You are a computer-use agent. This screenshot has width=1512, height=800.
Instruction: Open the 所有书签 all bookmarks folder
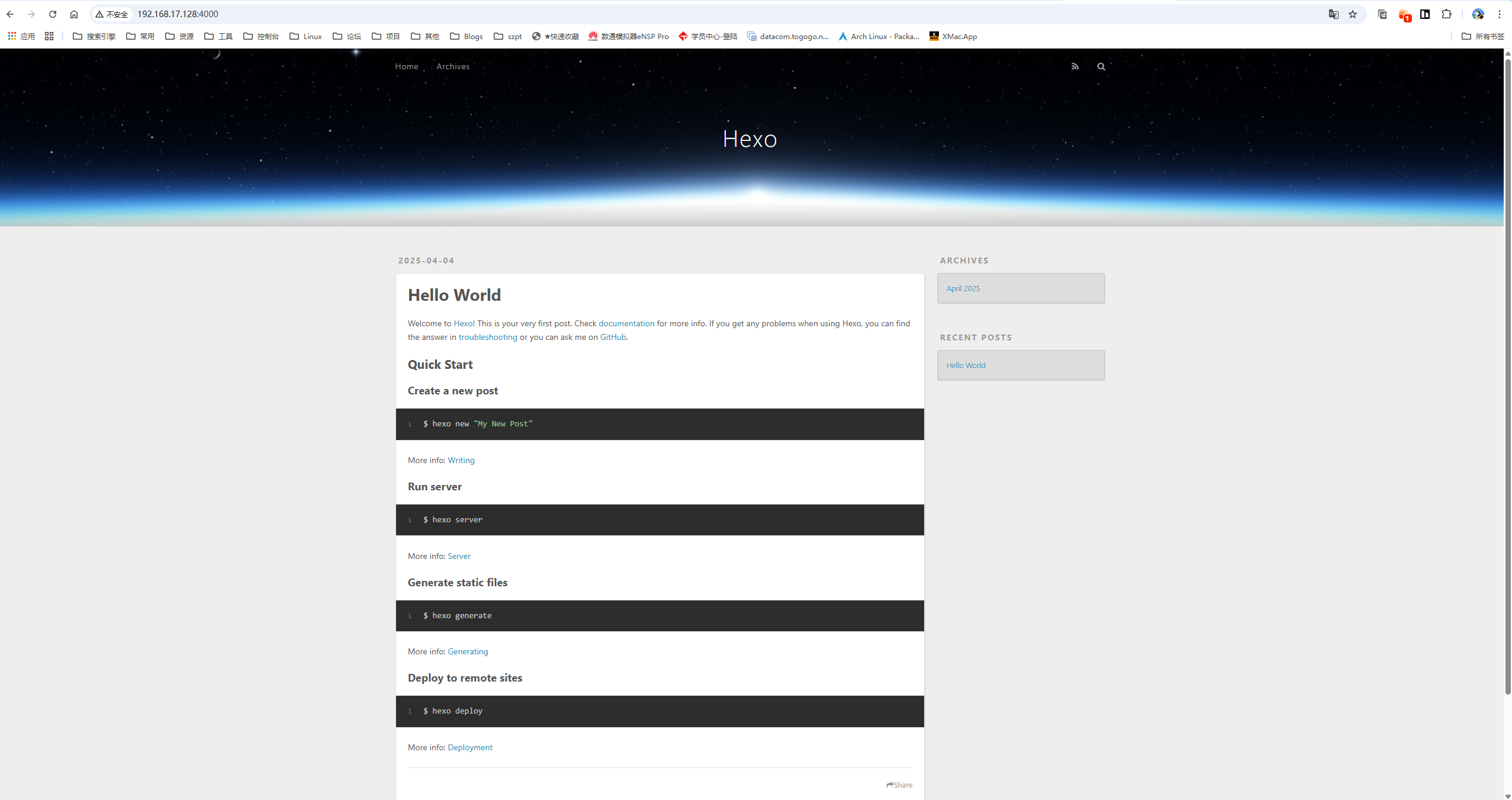pos(1482,36)
